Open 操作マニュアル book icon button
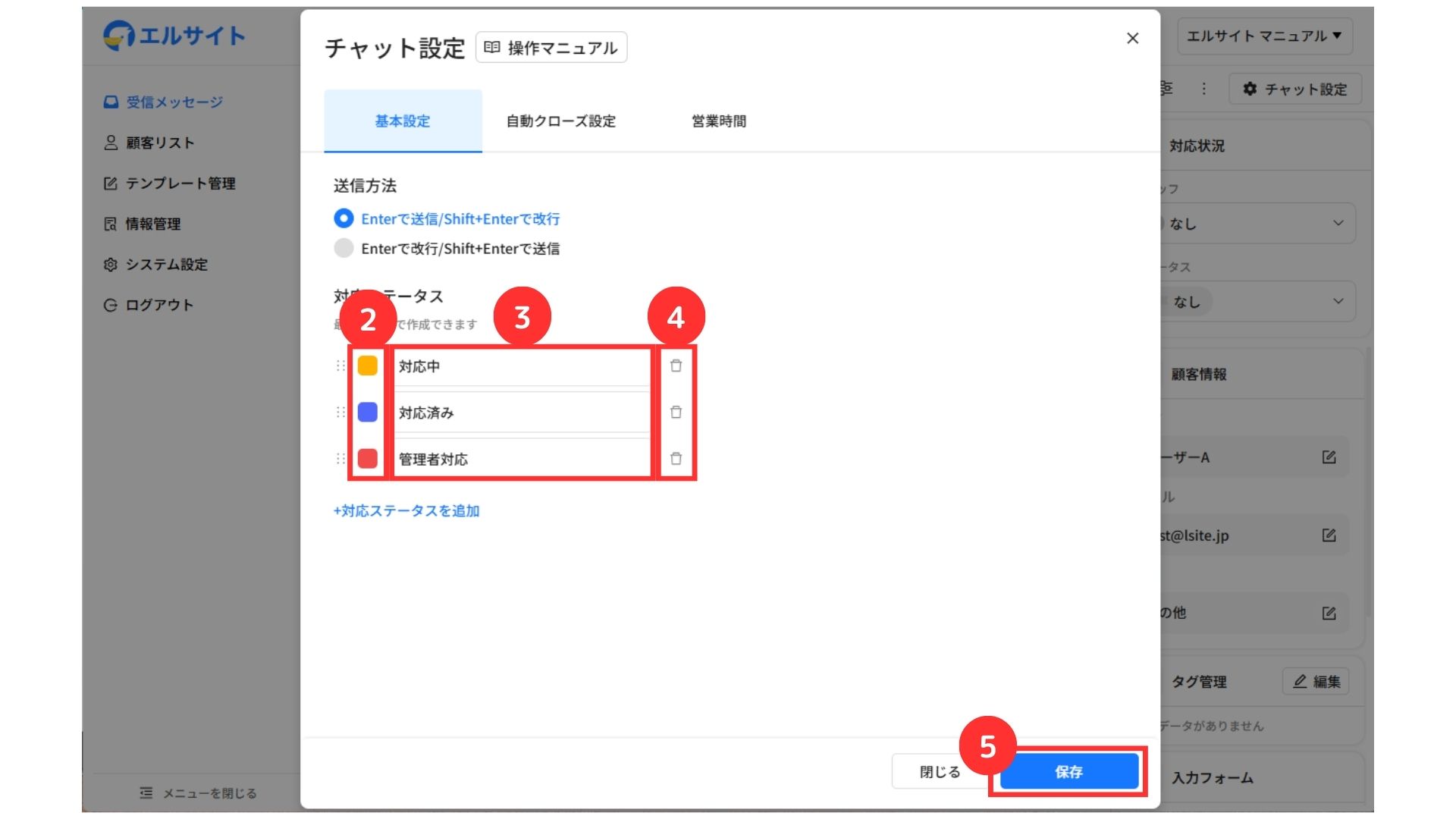1456x819 pixels. tap(551, 48)
